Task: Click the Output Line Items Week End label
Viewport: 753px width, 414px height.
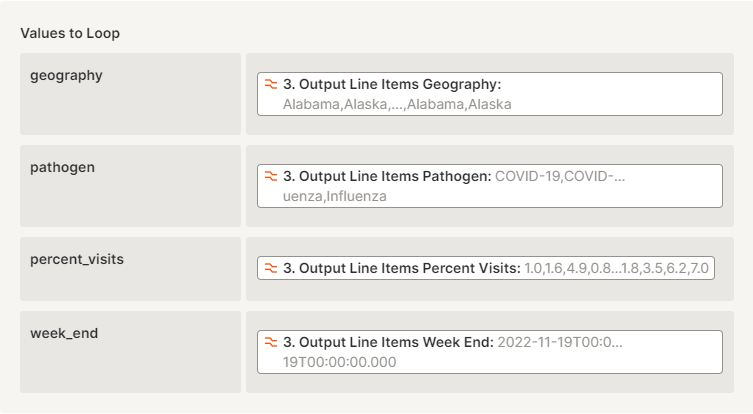Action: 388,342
